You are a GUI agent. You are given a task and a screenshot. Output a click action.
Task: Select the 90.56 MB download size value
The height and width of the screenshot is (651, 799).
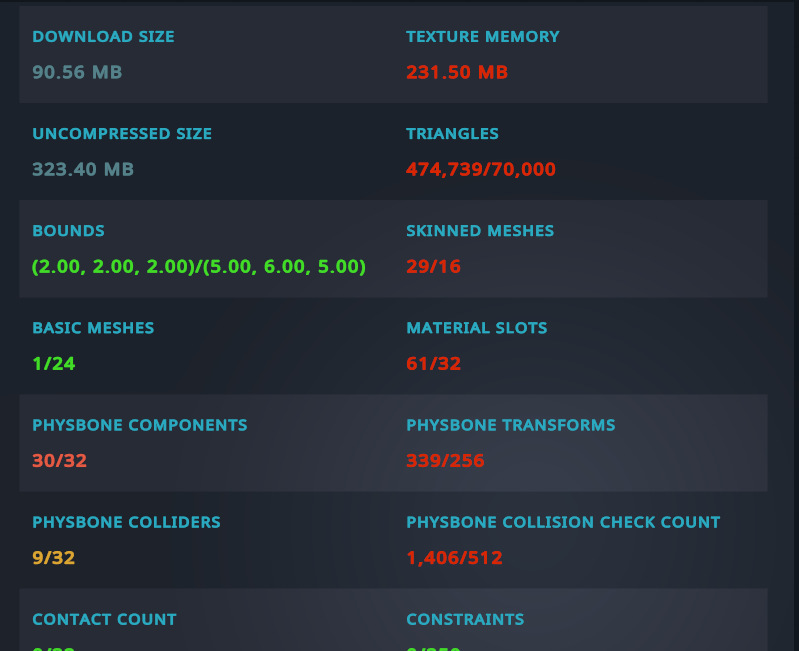point(77,72)
